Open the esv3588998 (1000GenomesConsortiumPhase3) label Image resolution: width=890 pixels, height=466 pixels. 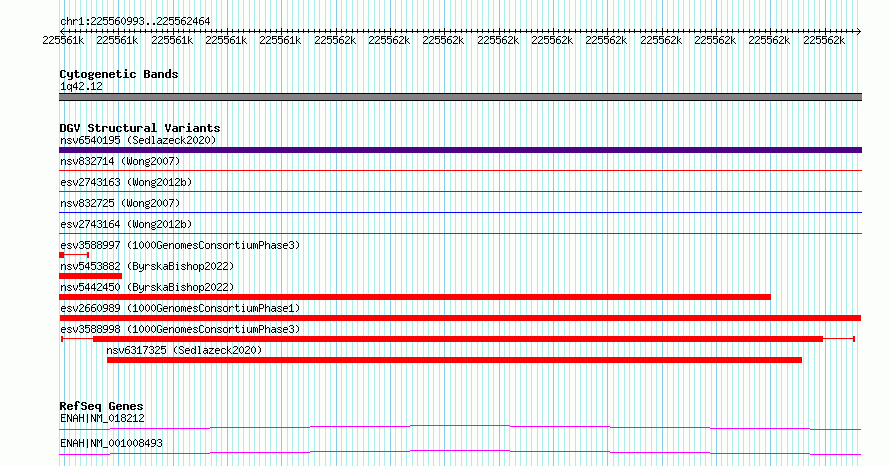click(x=180, y=329)
